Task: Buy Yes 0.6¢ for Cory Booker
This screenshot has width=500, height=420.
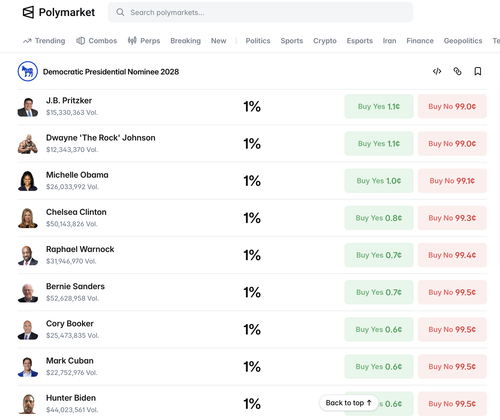Action: (379, 329)
